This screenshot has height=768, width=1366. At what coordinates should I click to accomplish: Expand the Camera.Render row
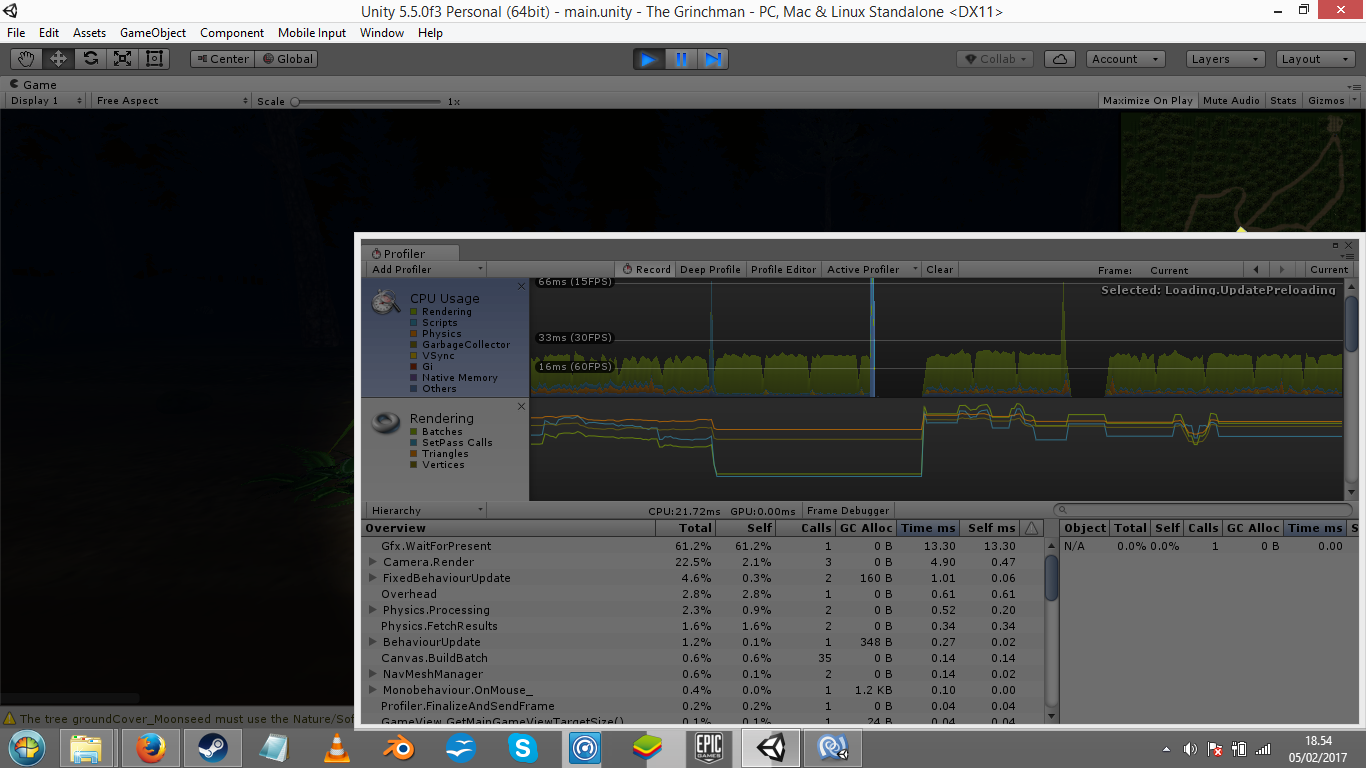coord(373,562)
